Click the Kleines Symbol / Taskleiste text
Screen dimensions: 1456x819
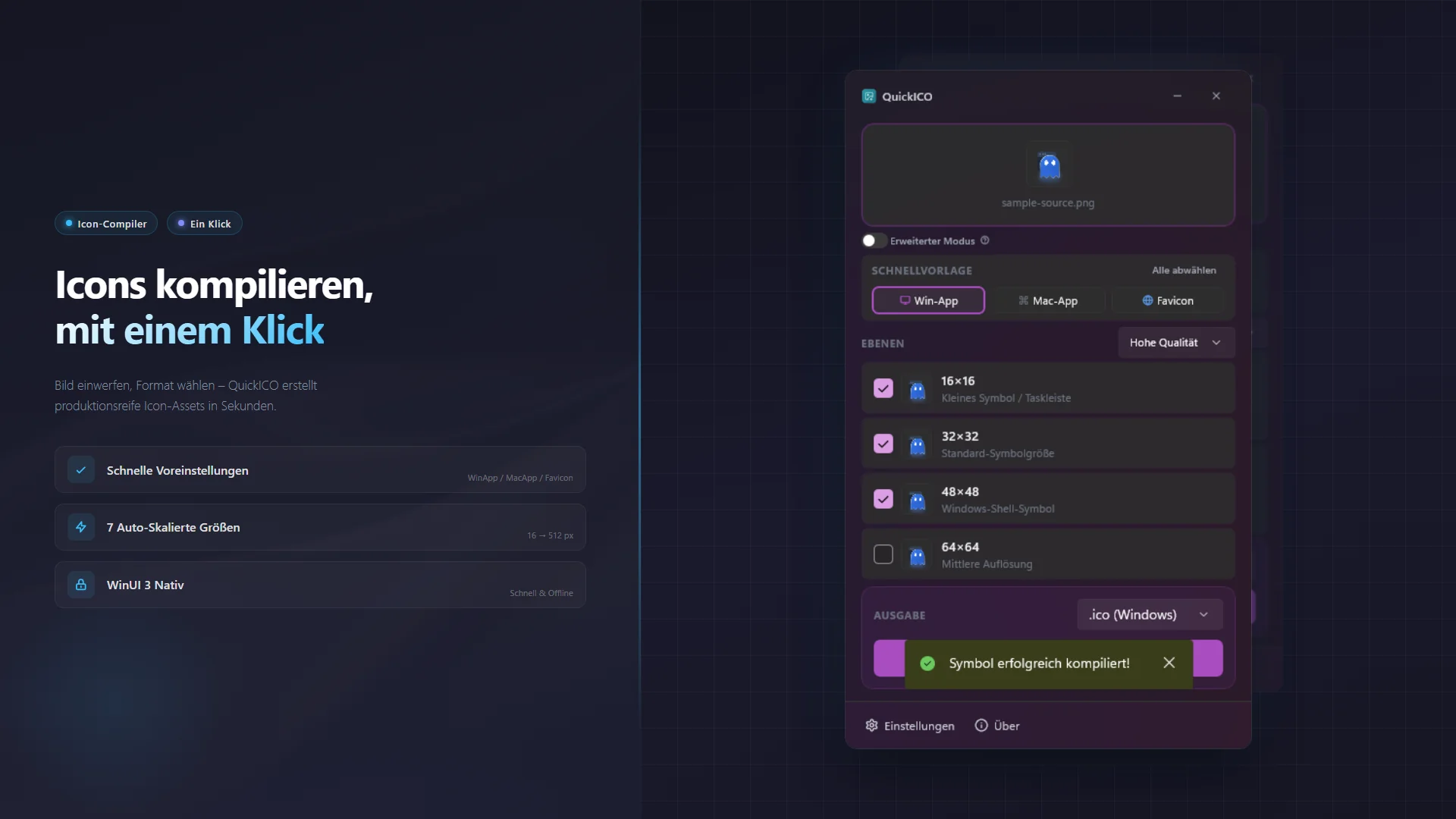(x=1006, y=398)
